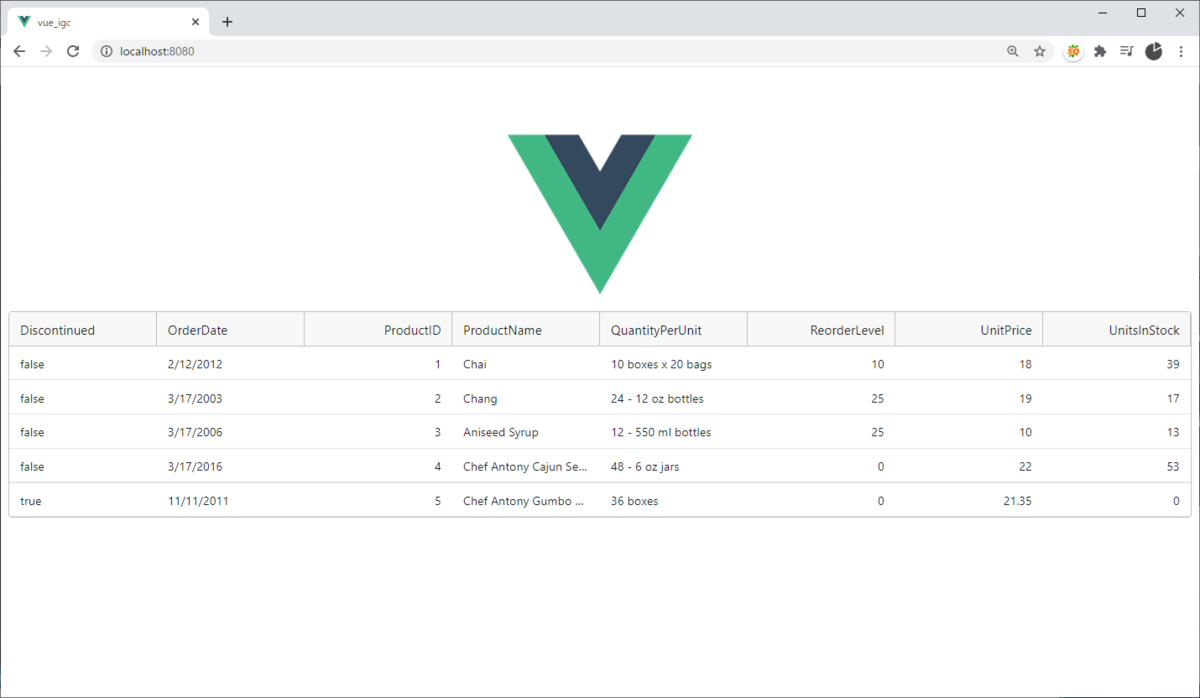Click the order date 3/17/2006
The image size is (1200, 698).
(x=230, y=432)
